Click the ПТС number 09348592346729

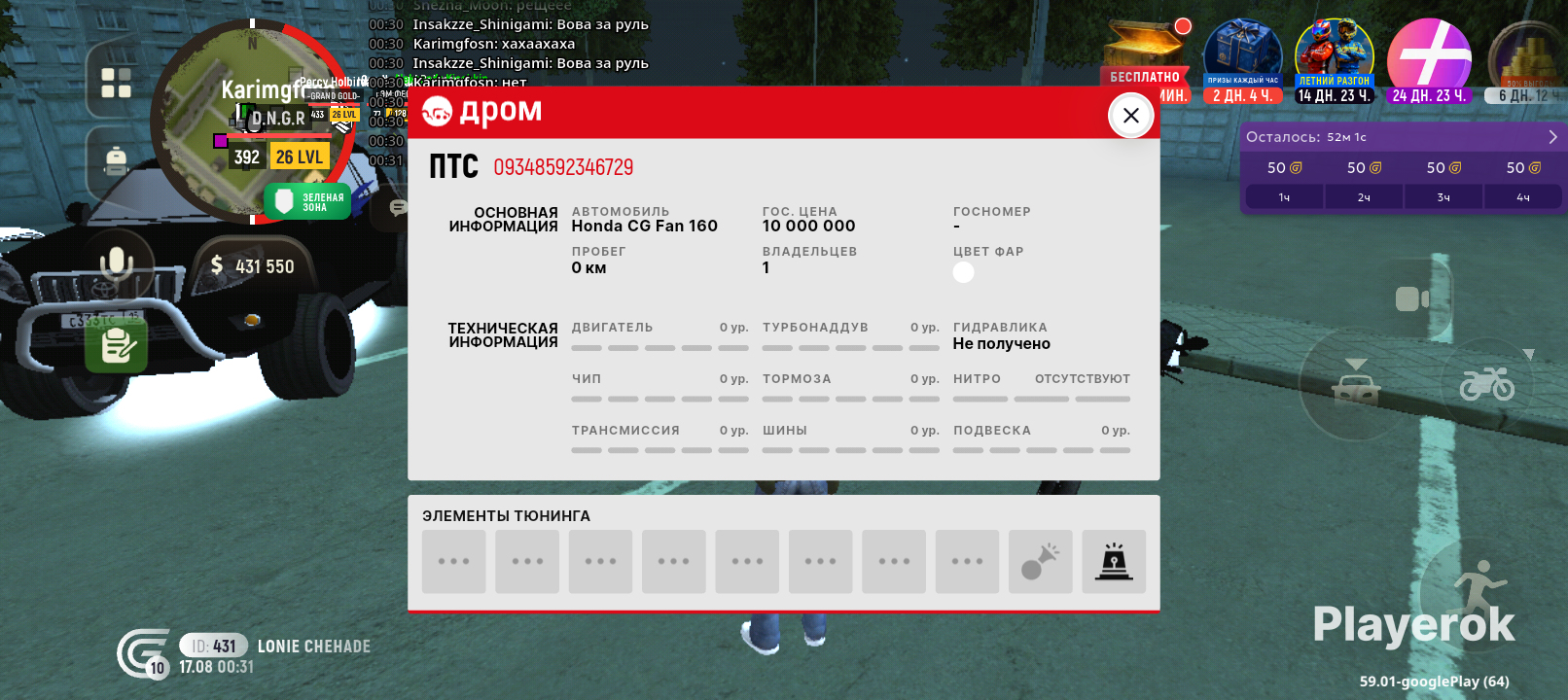(563, 167)
